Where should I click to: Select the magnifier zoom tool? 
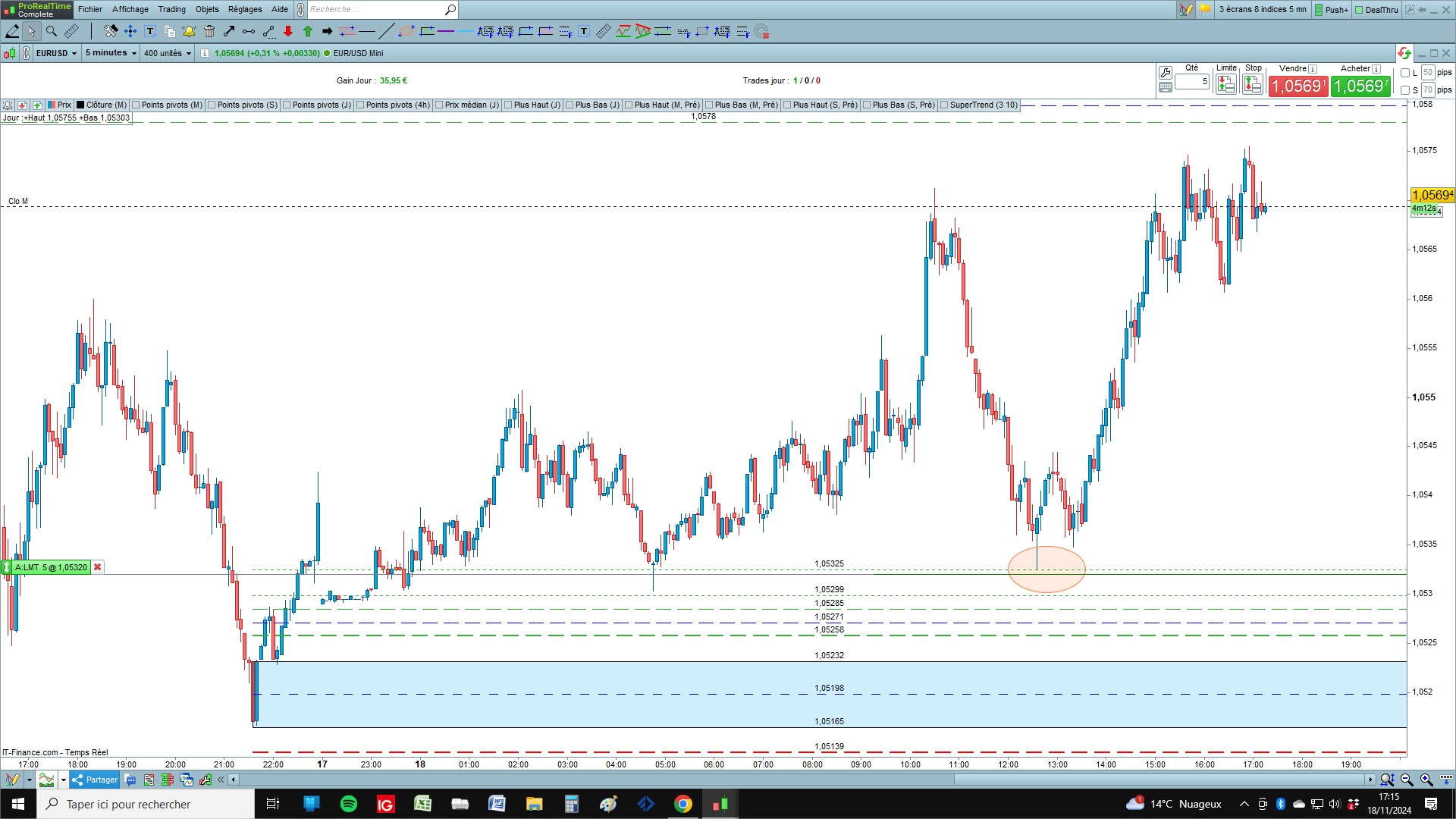[x=51, y=31]
